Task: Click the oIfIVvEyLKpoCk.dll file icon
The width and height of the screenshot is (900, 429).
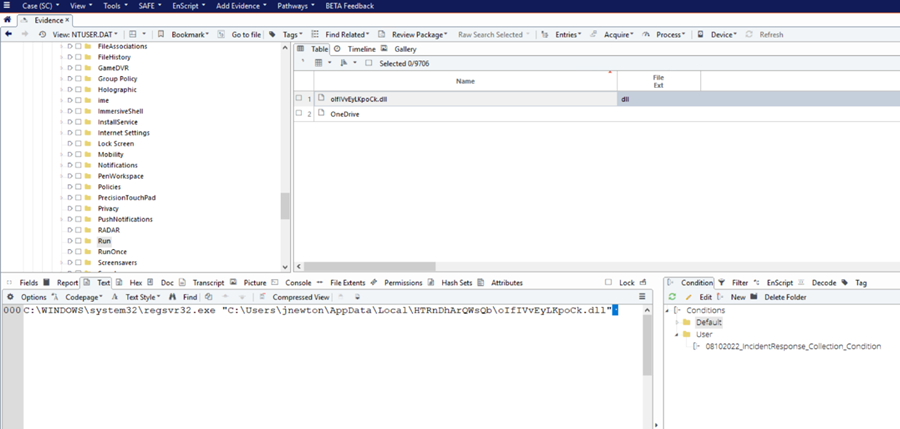Action: tap(321, 98)
